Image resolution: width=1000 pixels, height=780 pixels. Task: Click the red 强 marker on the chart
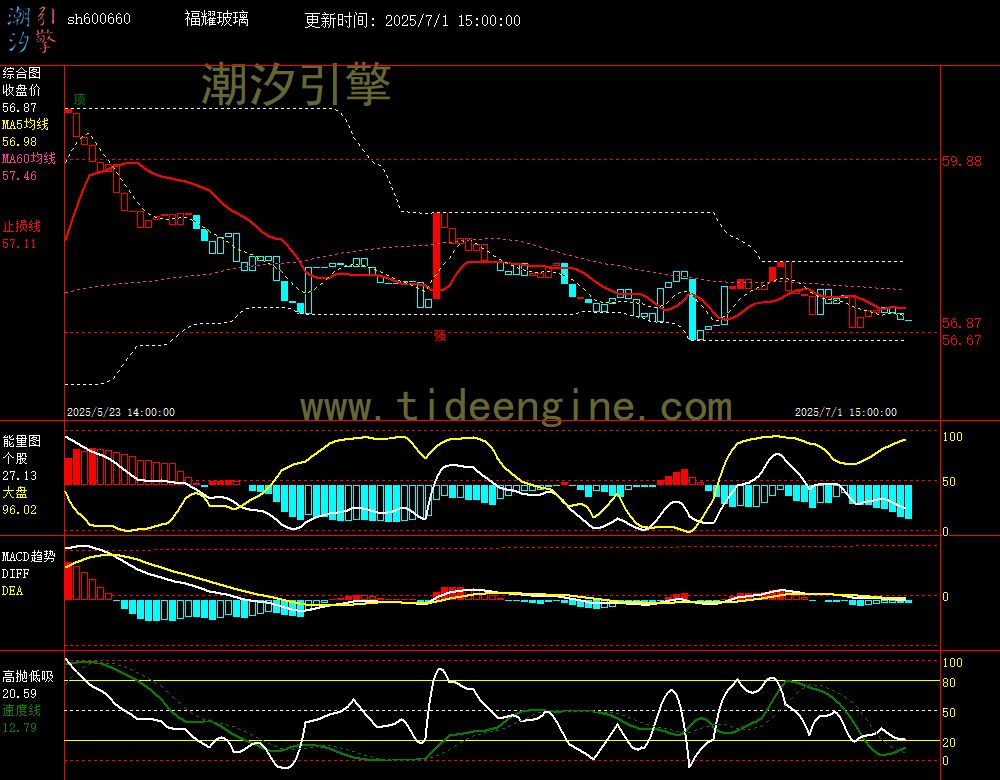click(439, 335)
